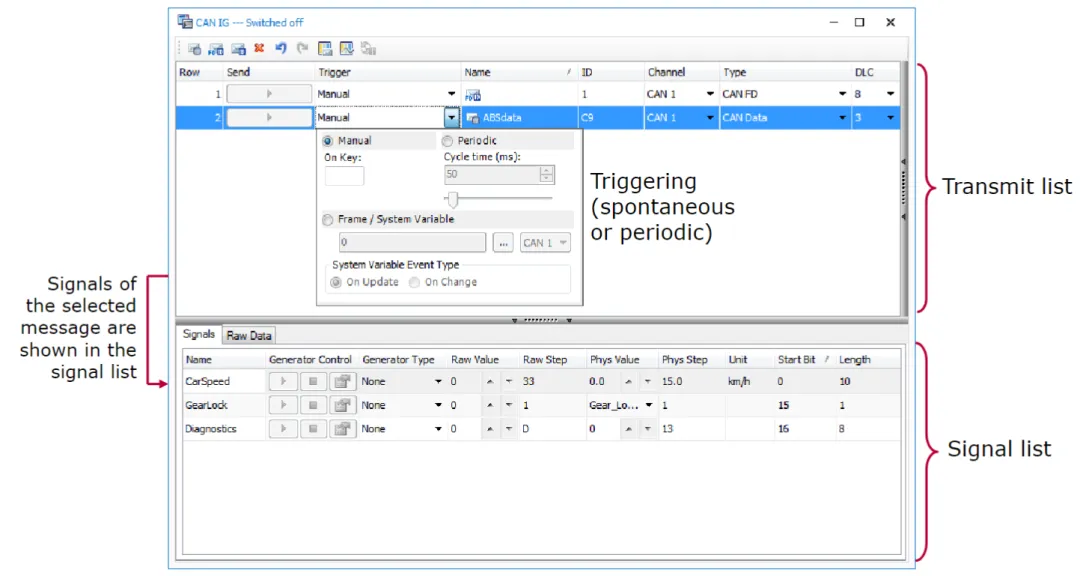This screenshot has width=1080, height=576.
Task: Click the C9 ID cell
Action: 610,118
